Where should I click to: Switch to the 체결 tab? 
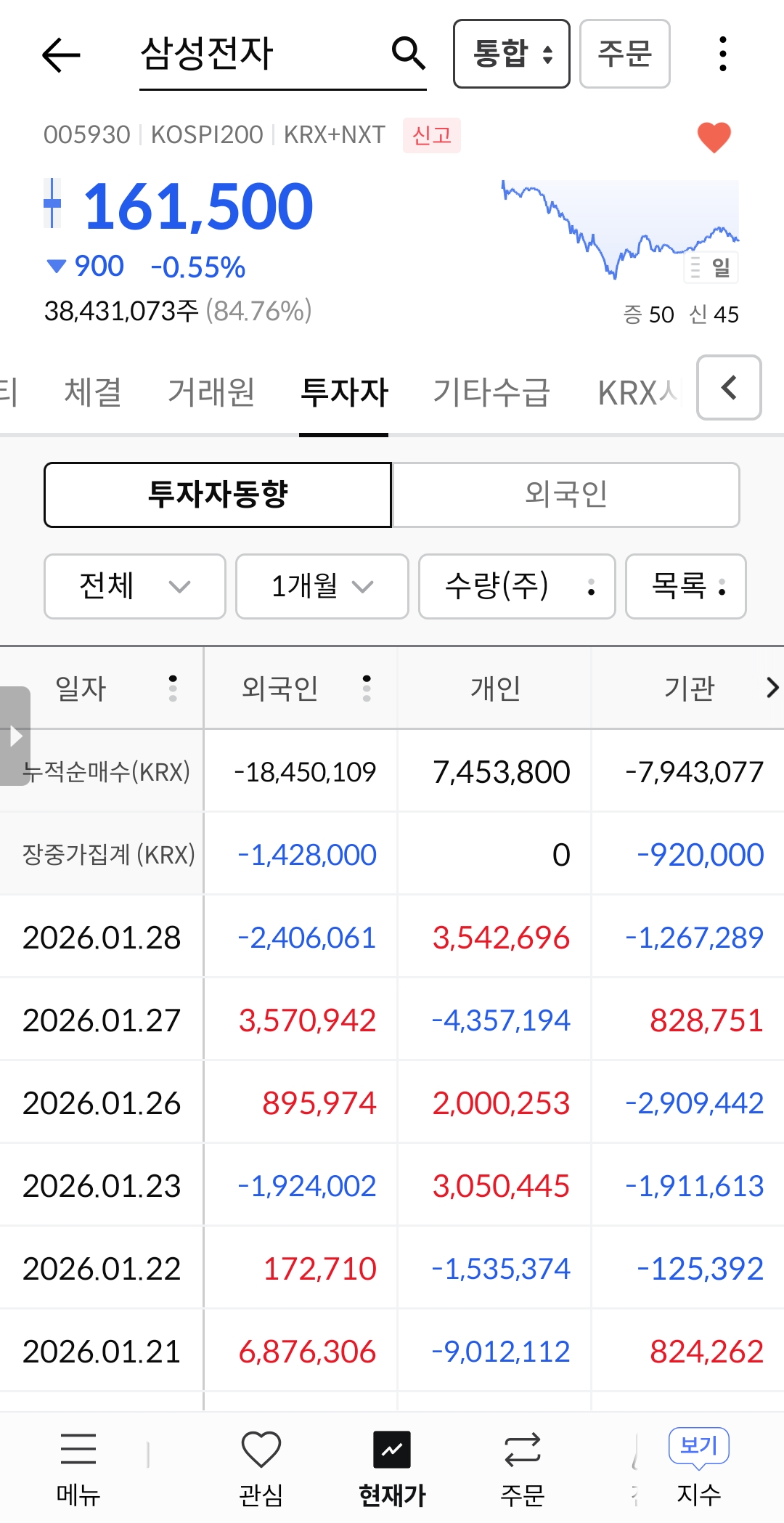[x=93, y=392]
